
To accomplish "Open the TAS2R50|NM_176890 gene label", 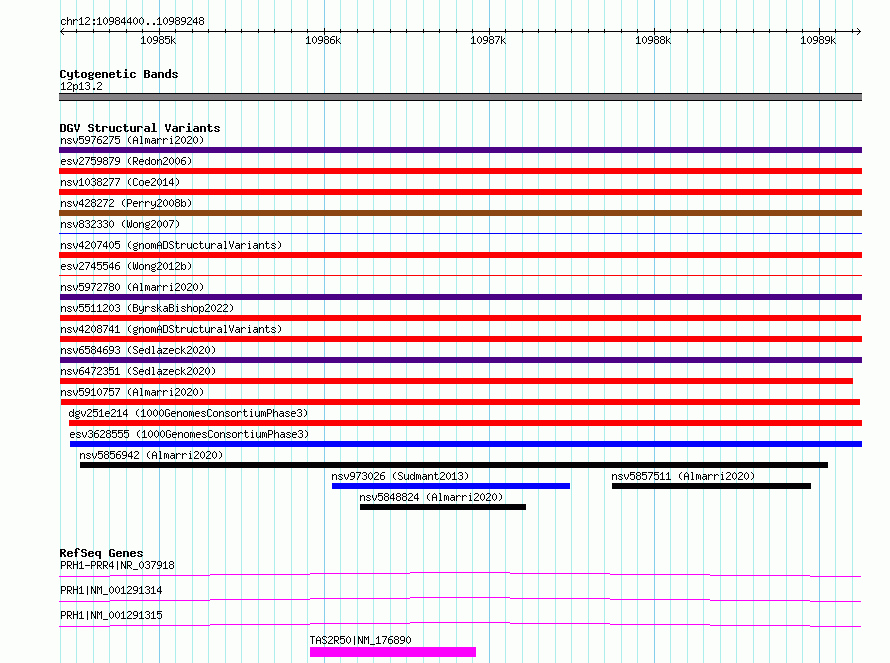I will tap(360, 640).
